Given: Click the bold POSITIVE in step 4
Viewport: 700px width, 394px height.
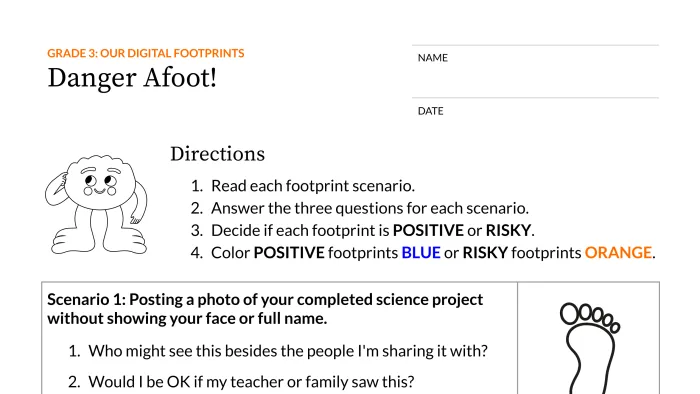Looking at the screenshot, I should [x=289, y=253].
